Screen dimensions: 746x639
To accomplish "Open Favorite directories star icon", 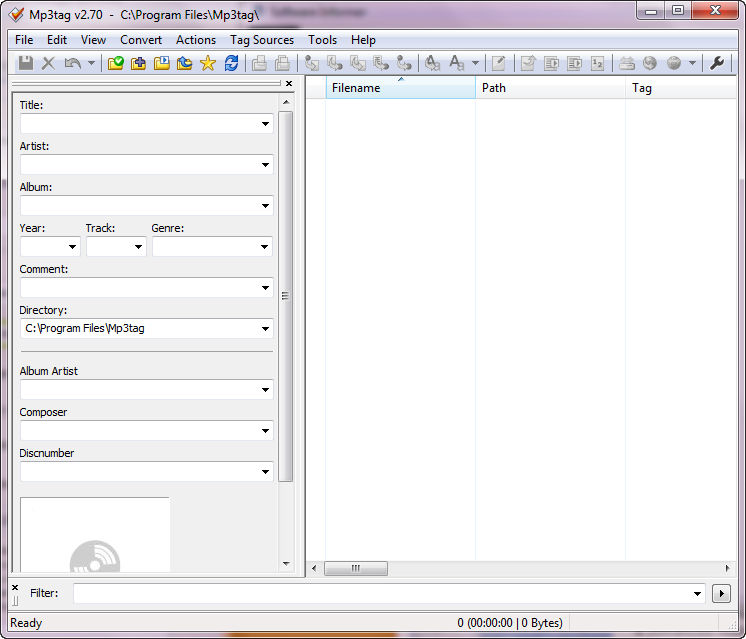I will pyautogui.click(x=208, y=63).
